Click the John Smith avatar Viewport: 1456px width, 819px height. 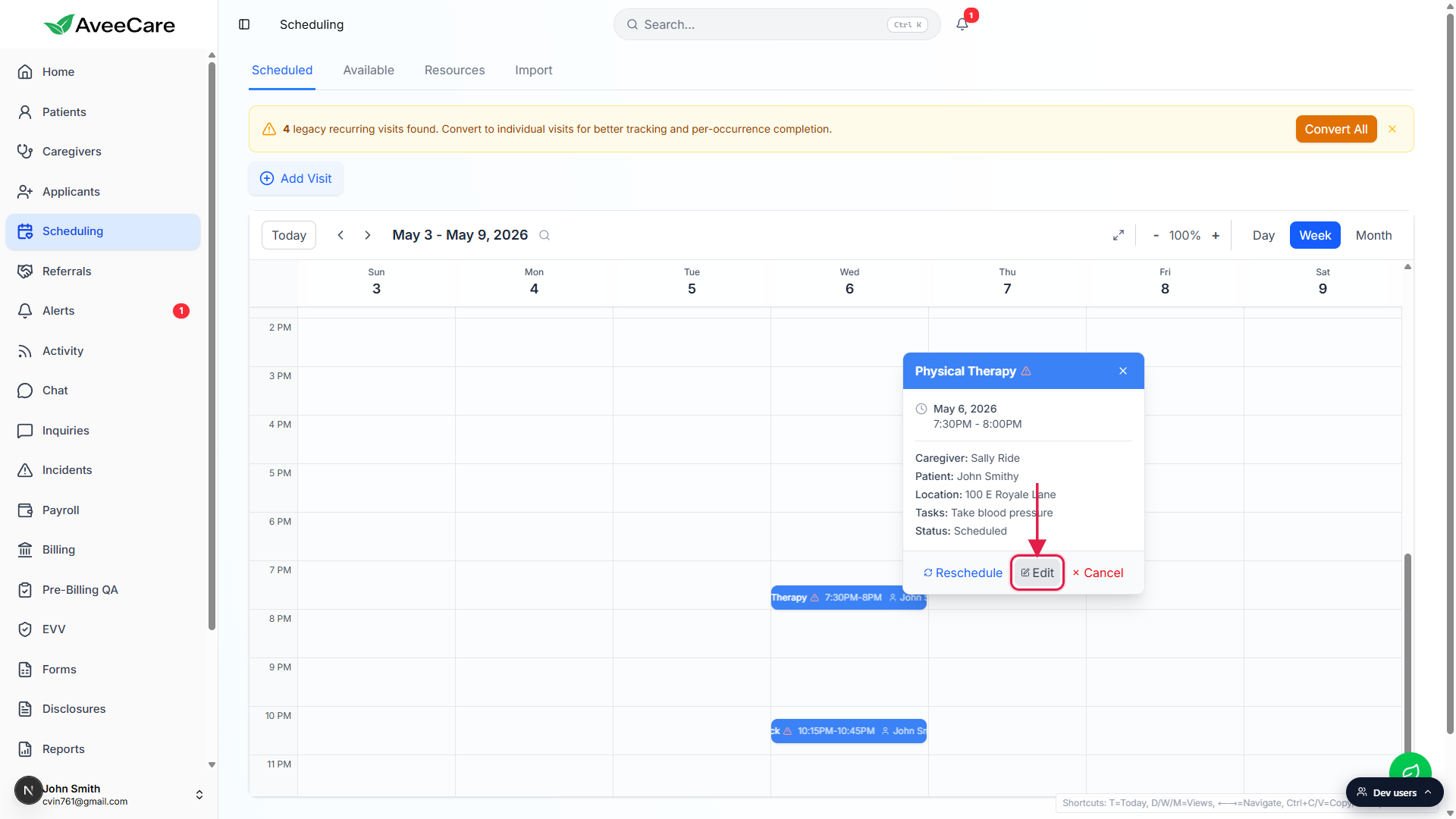coord(28,791)
